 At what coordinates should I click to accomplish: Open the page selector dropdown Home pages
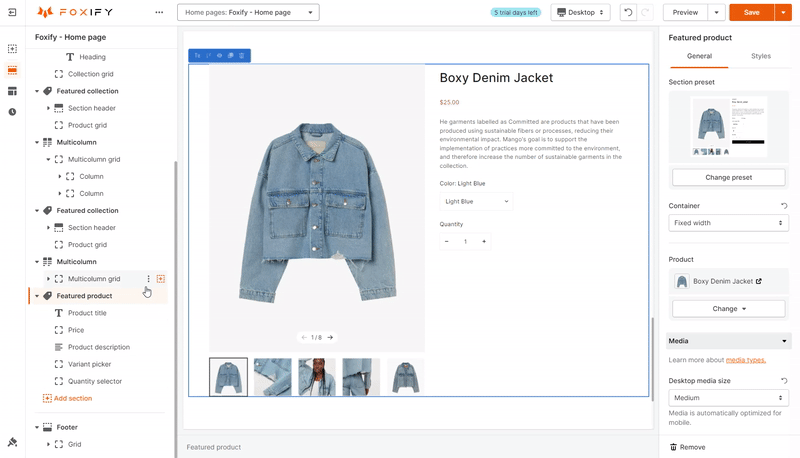pos(248,12)
